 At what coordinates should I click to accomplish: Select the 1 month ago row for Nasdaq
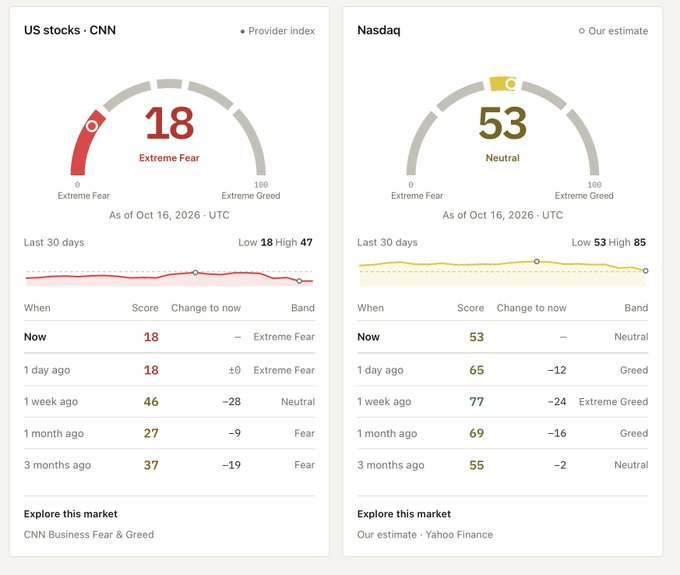(503, 433)
